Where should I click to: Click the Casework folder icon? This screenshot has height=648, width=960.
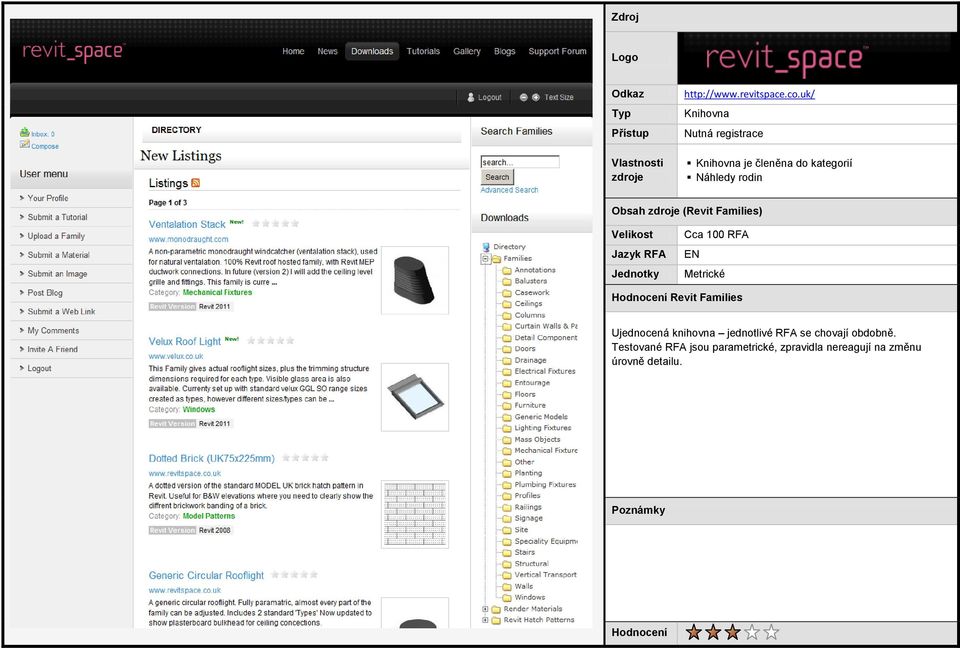[x=506, y=293]
